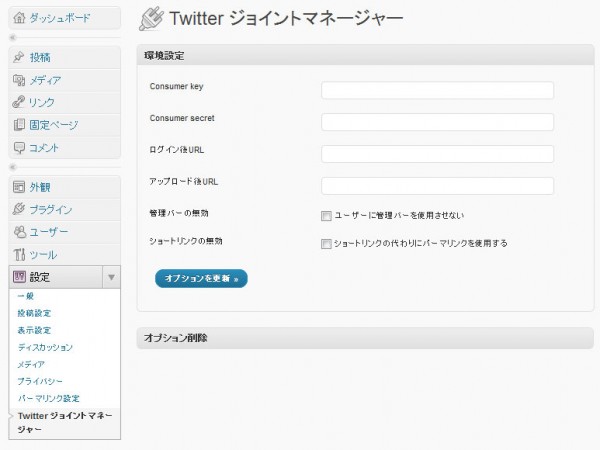Screen dimensions: 600x450
Task: Click the ログイン後URL label
Action: (176, 150)
